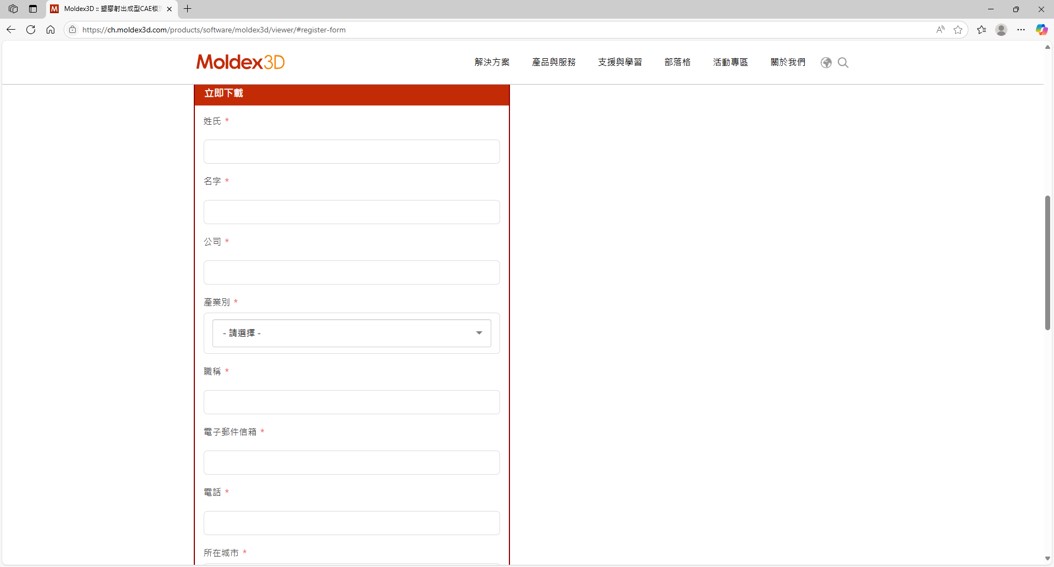Focus the 電子郵件信箱 input field
1054x567 pixels.
352,463
